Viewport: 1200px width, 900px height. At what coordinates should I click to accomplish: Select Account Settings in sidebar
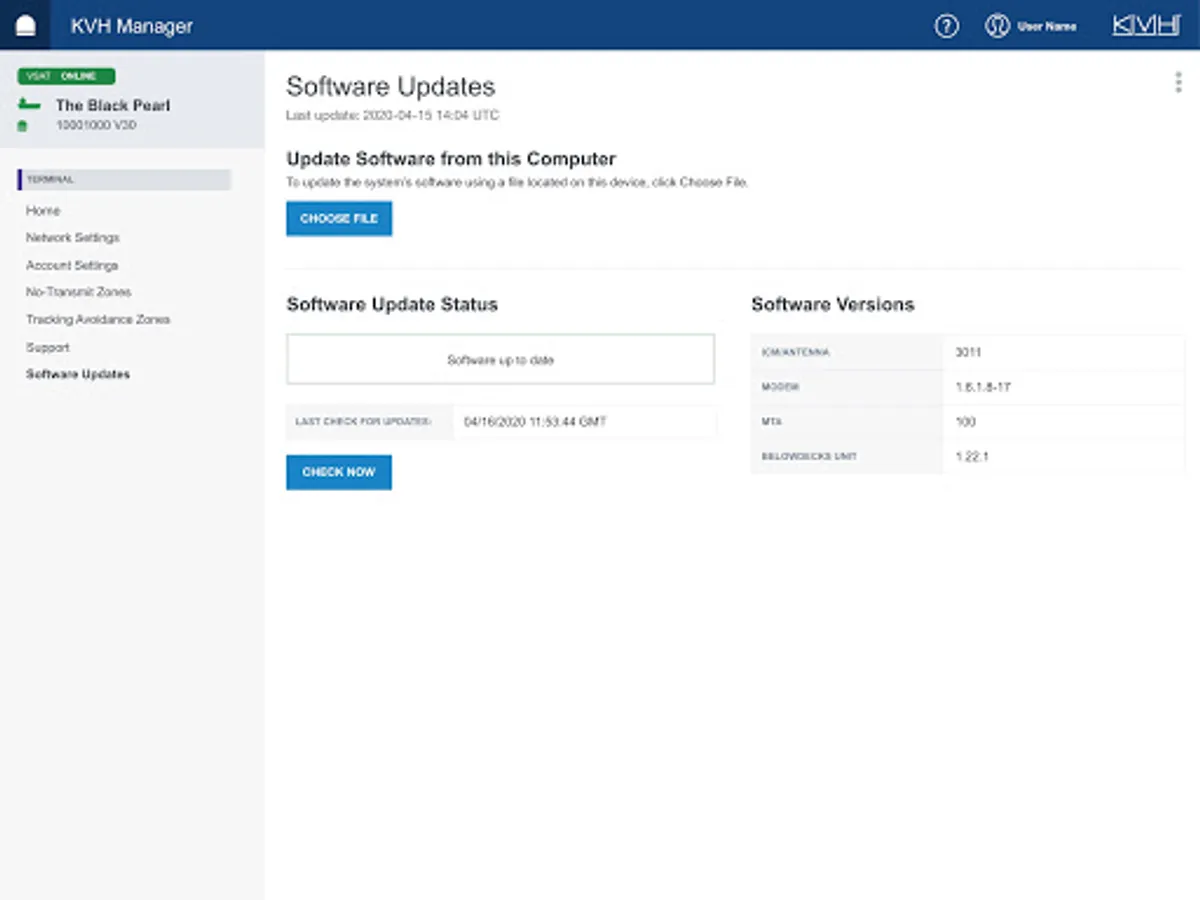(x=72, y=265)
